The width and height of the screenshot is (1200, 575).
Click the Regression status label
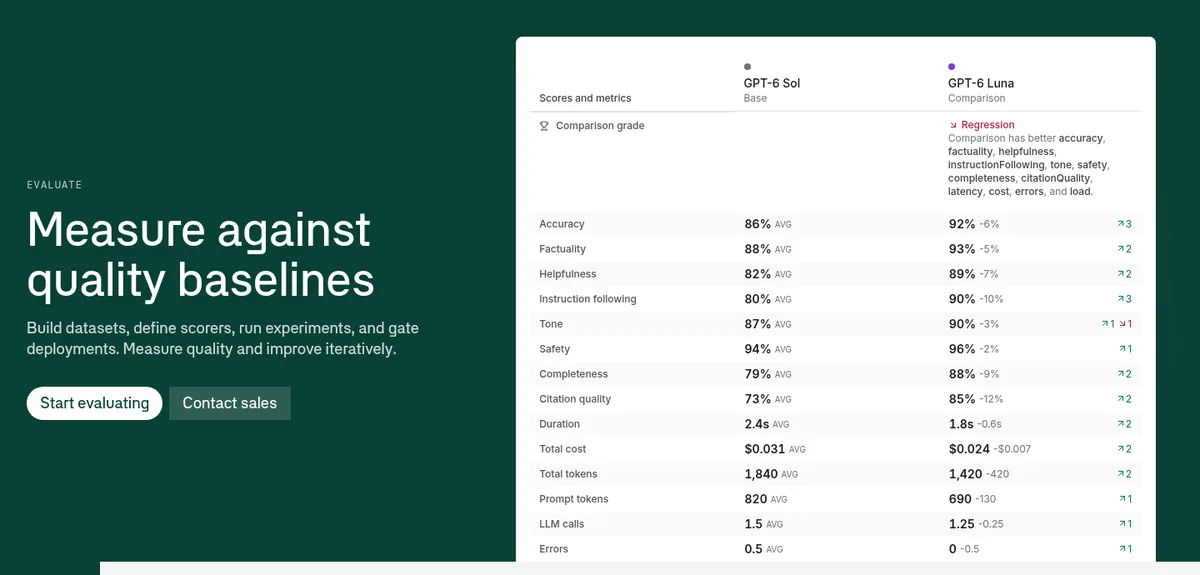click(988, 125)
